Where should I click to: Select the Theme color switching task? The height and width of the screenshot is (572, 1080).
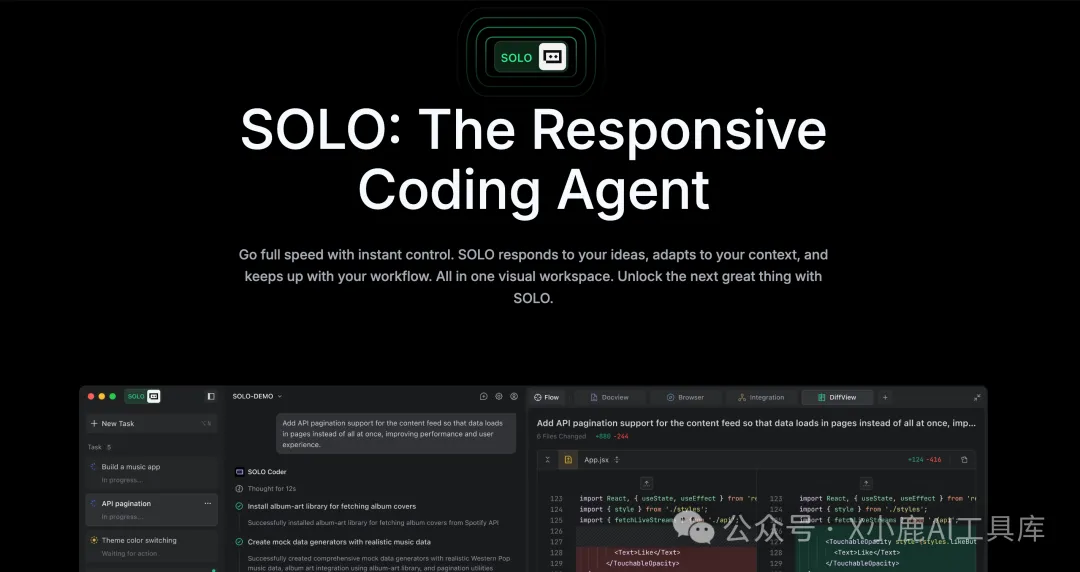tap(152, 547)
